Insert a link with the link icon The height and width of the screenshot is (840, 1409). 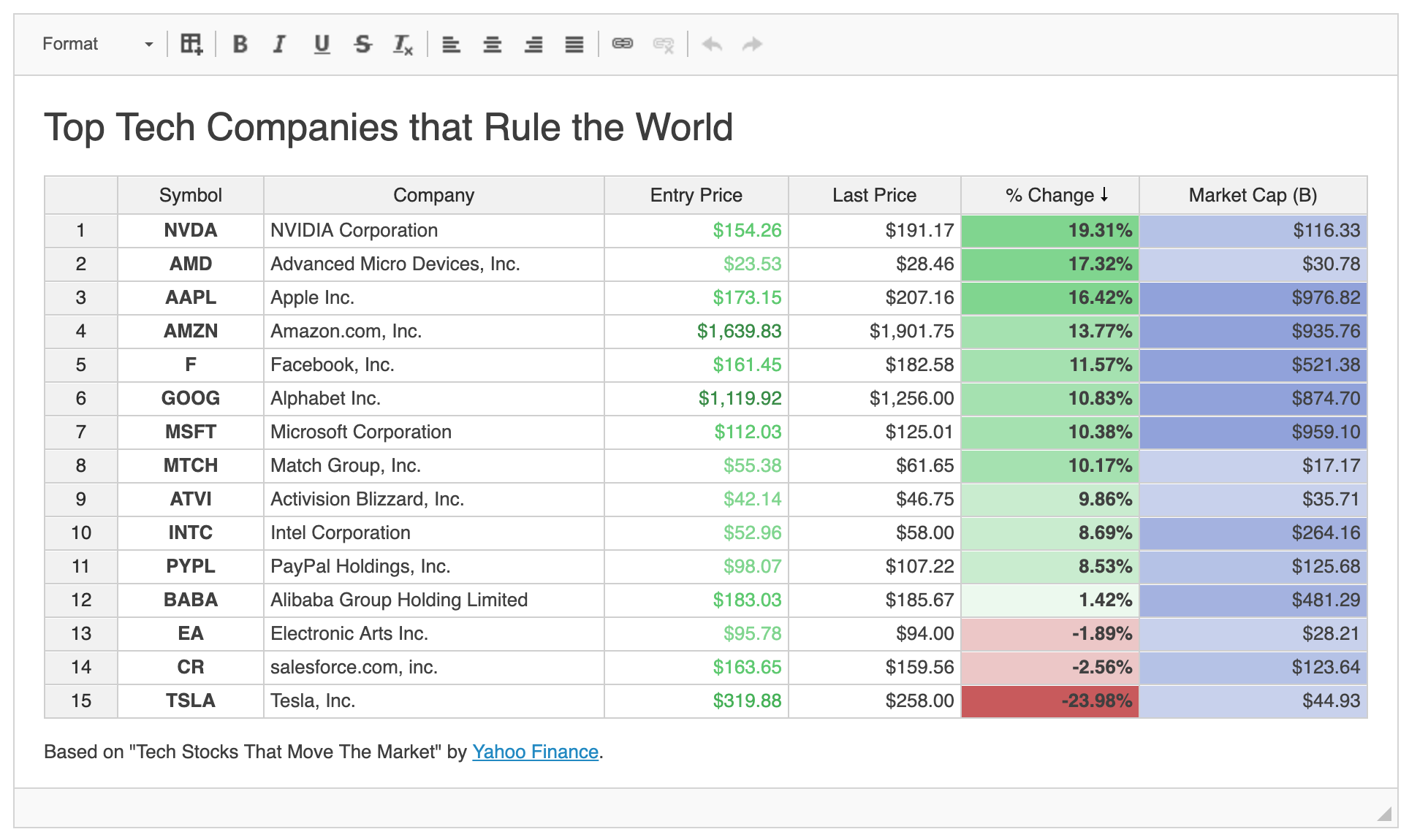[623, 45]
